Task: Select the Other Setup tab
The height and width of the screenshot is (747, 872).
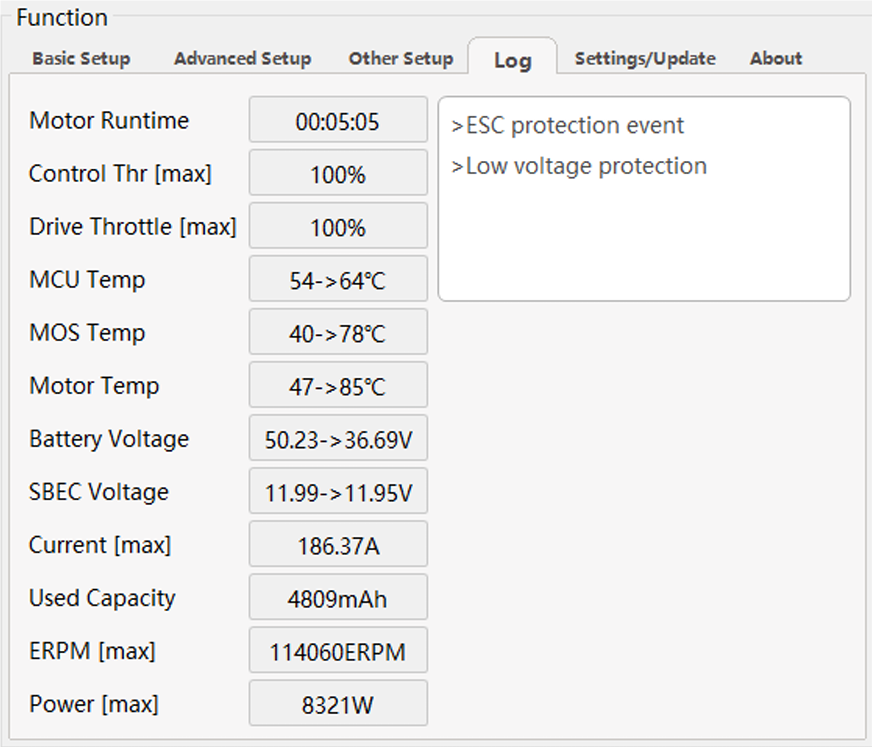Action: [400, 58]
